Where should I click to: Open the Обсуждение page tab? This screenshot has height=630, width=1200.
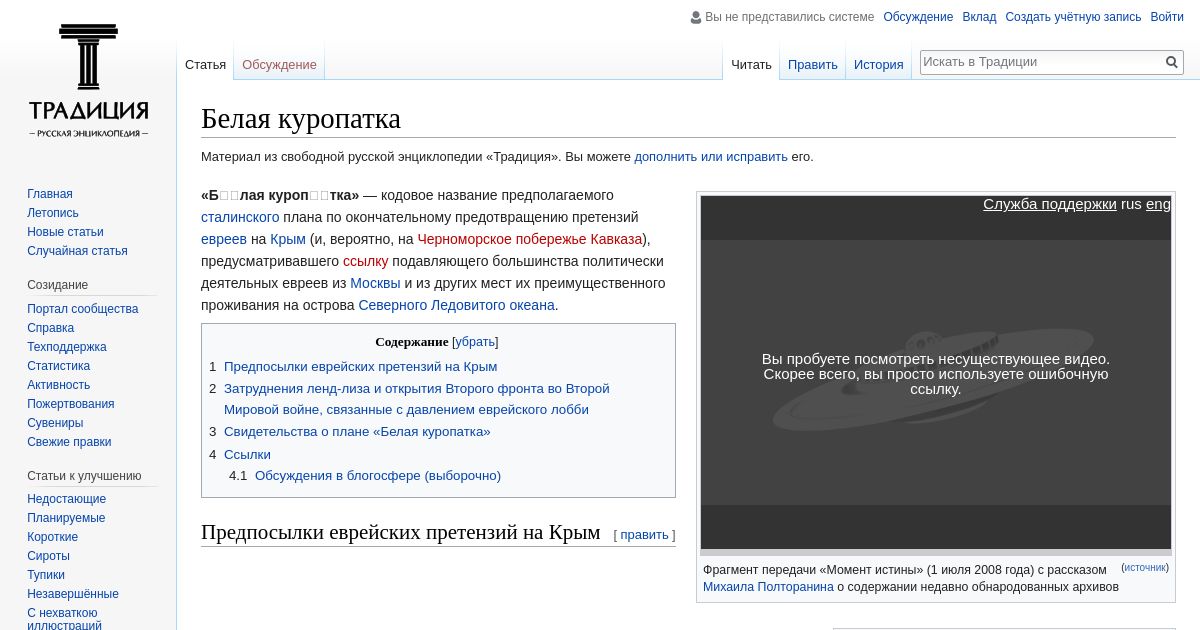[x=279, y=64]
